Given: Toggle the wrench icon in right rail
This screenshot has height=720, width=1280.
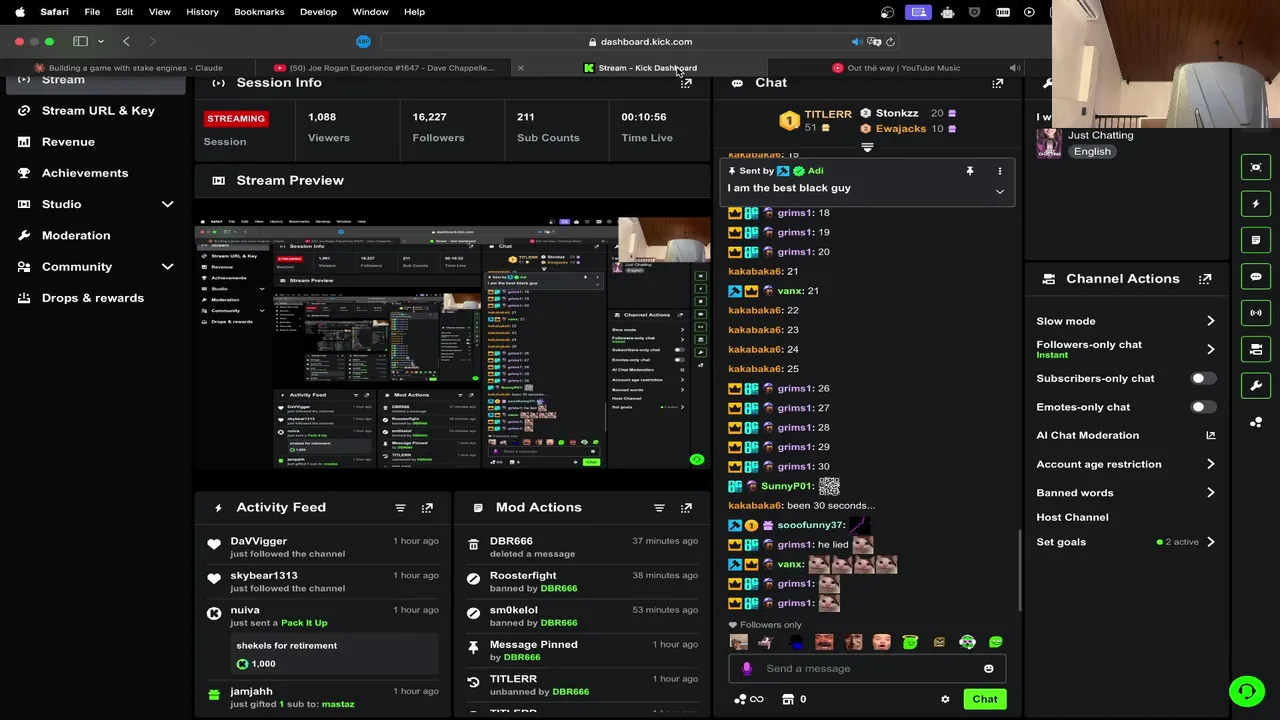Looking at the screenshot, I should (1256, 386).
